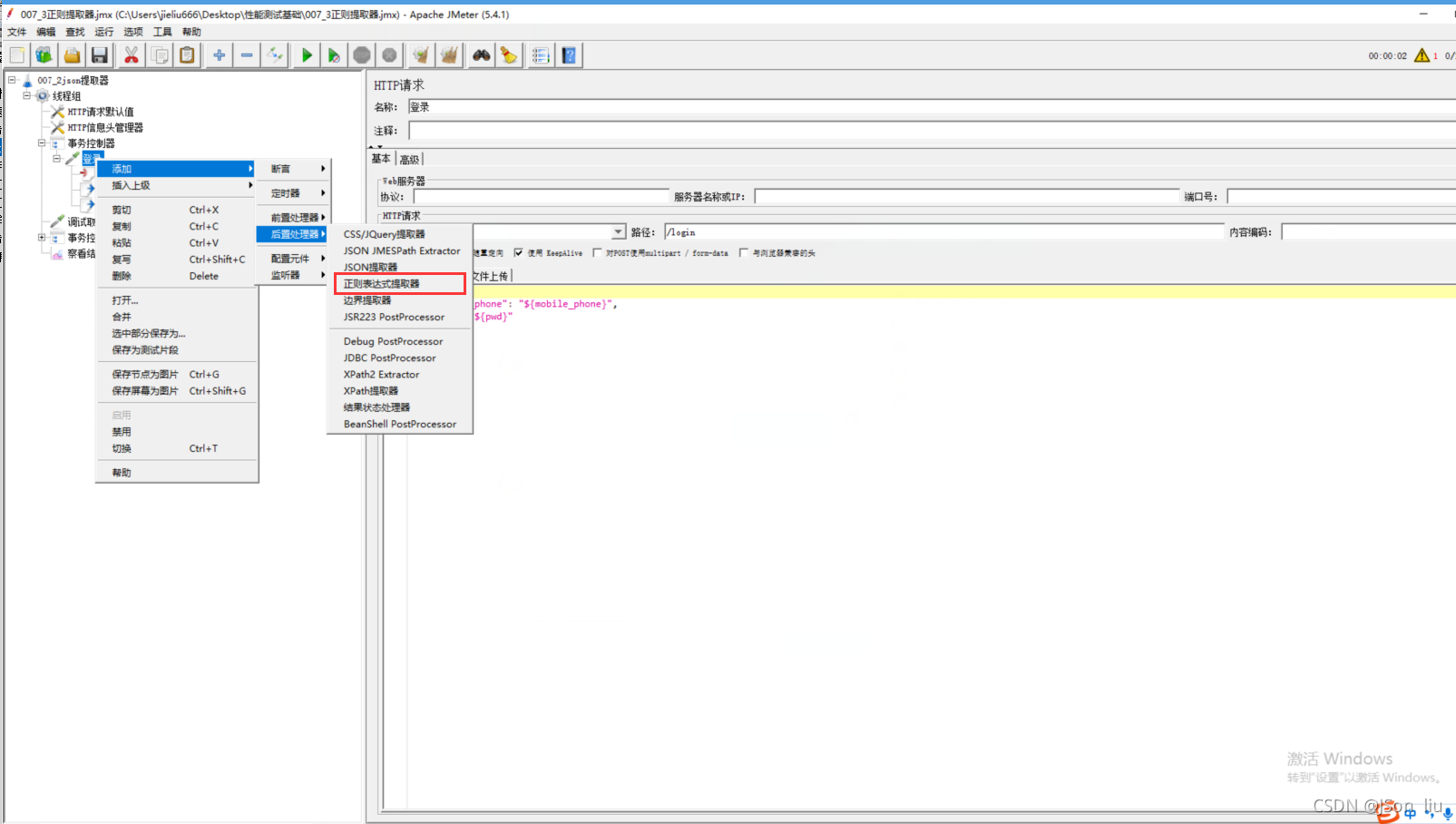
Task: Select the 007_2json提取器 test plan node
Action: click(x=73, y=81)
